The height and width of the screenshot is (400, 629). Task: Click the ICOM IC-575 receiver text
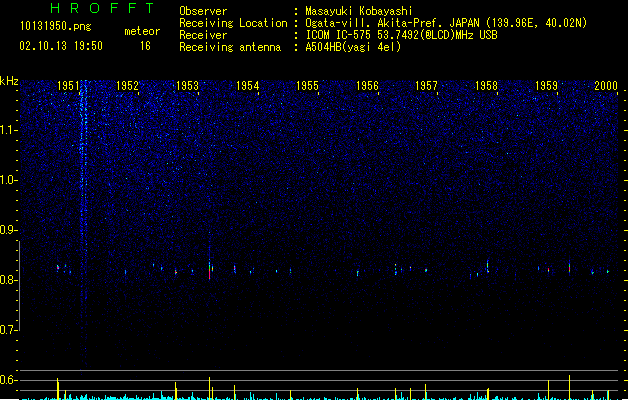(x=402, y=35)
